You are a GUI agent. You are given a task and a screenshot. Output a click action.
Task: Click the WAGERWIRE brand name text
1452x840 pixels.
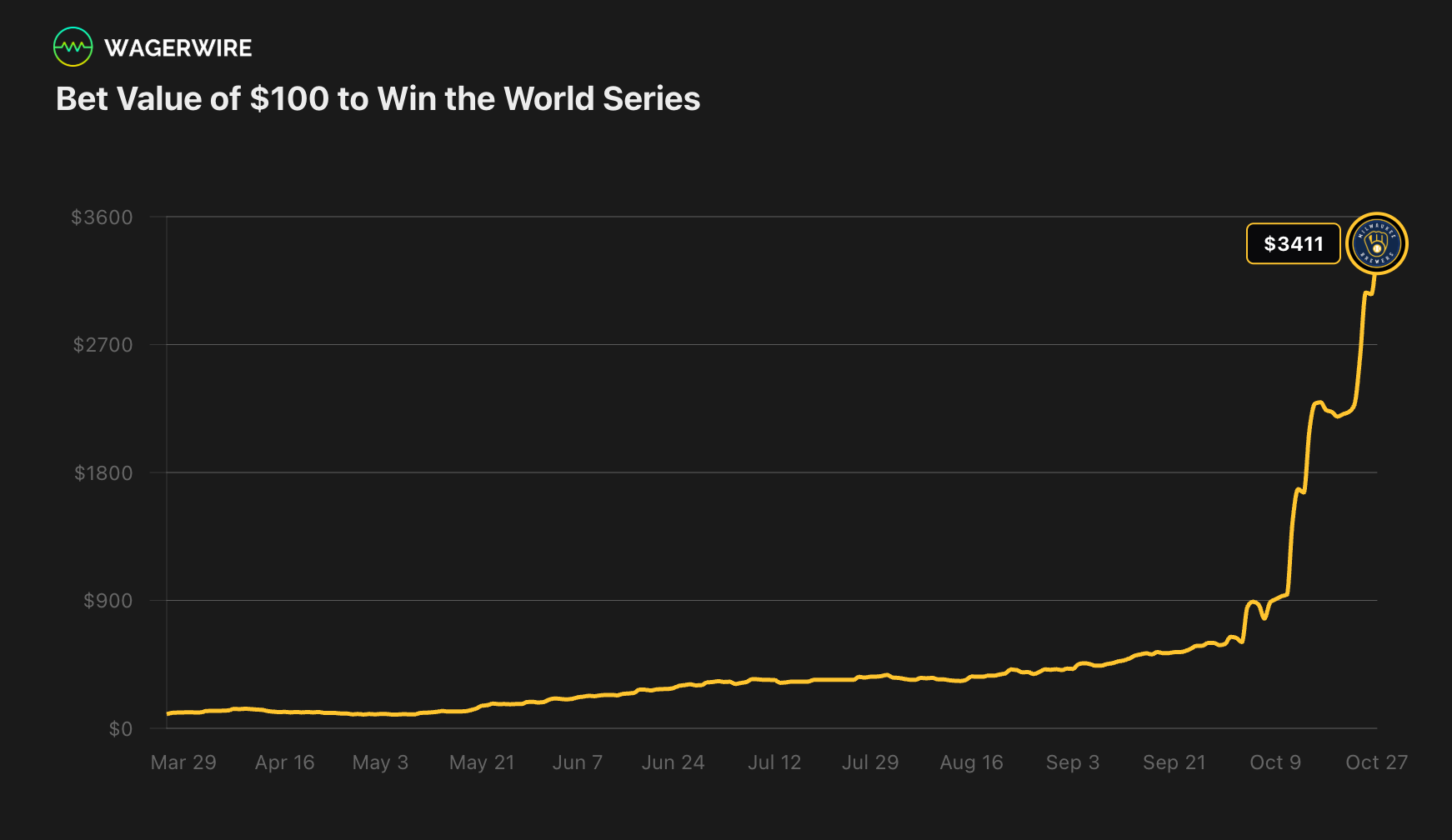pos(178,48)
